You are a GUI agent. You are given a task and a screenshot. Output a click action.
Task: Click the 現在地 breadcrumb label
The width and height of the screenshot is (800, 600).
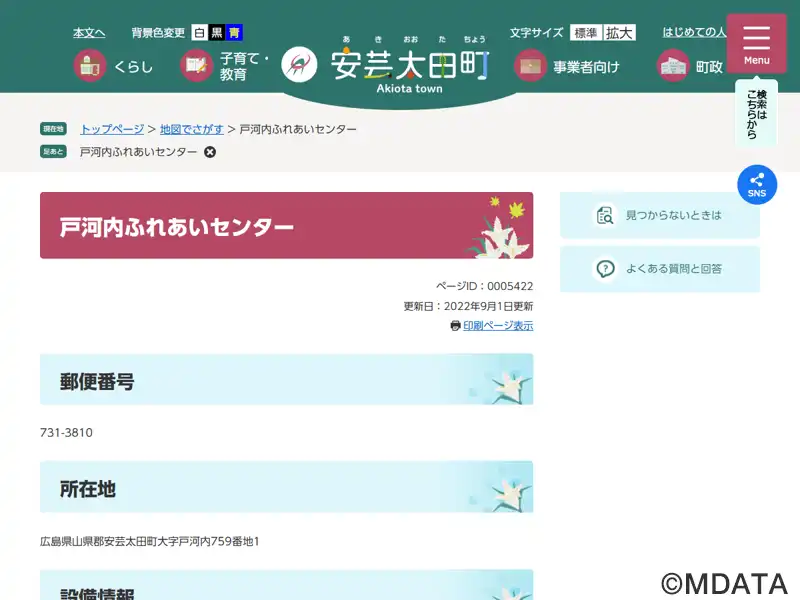(53, 129)
